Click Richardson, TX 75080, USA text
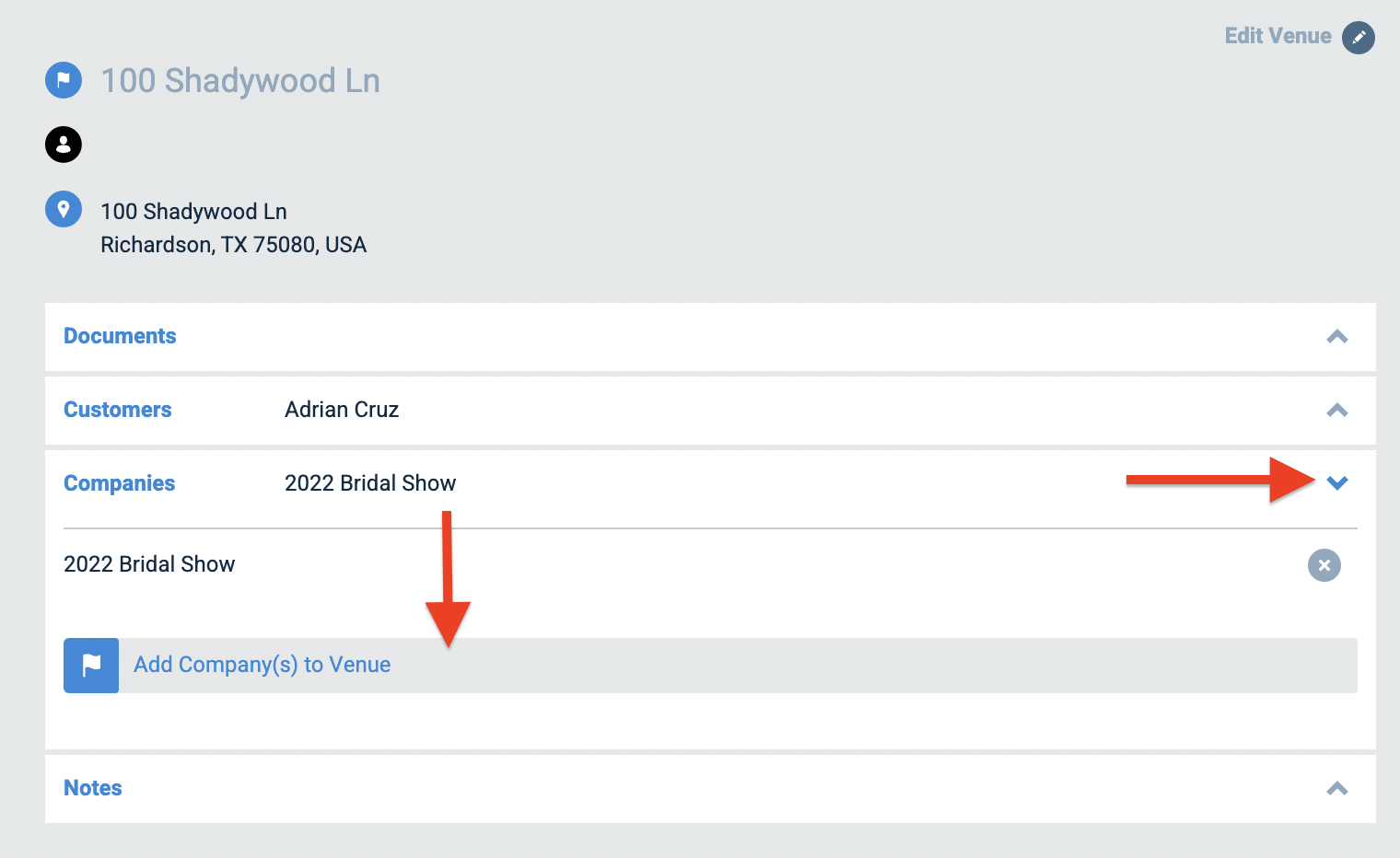The image size is (1400, 858). tap(234, 245)
